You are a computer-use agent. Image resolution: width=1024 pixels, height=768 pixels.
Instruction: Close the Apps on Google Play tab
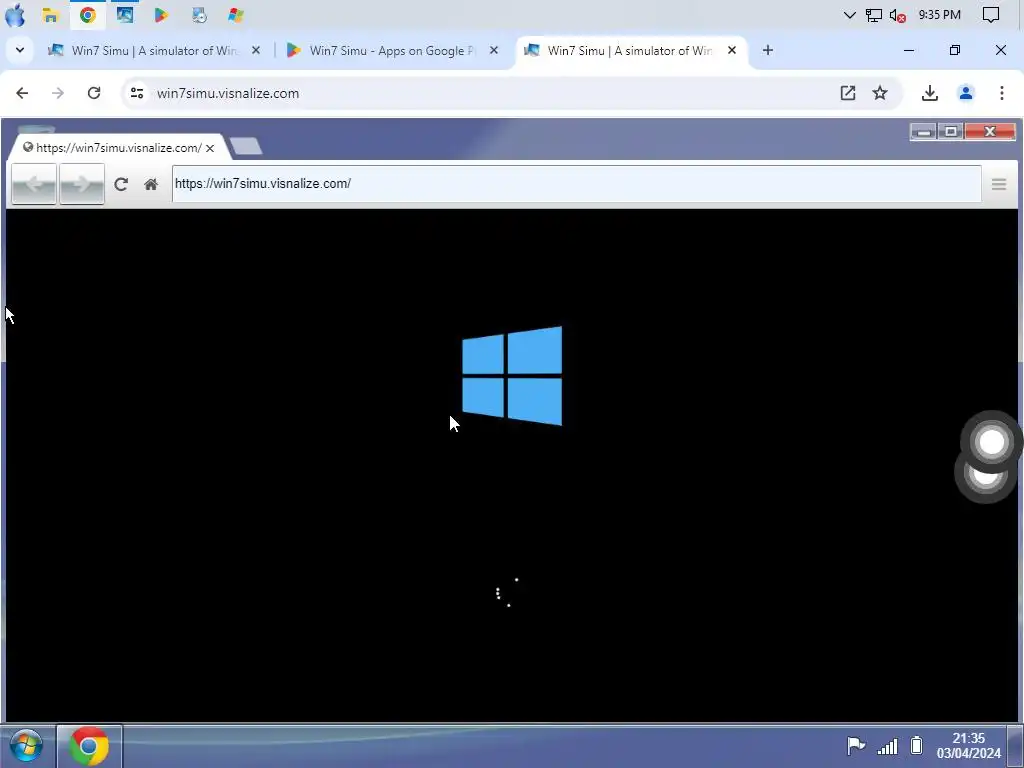point(494,50)
